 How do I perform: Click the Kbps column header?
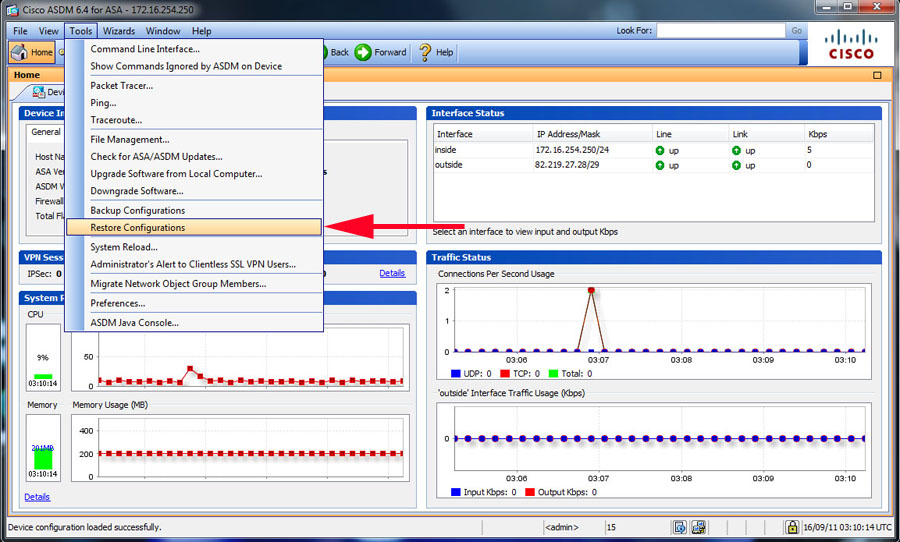(839, 134)
